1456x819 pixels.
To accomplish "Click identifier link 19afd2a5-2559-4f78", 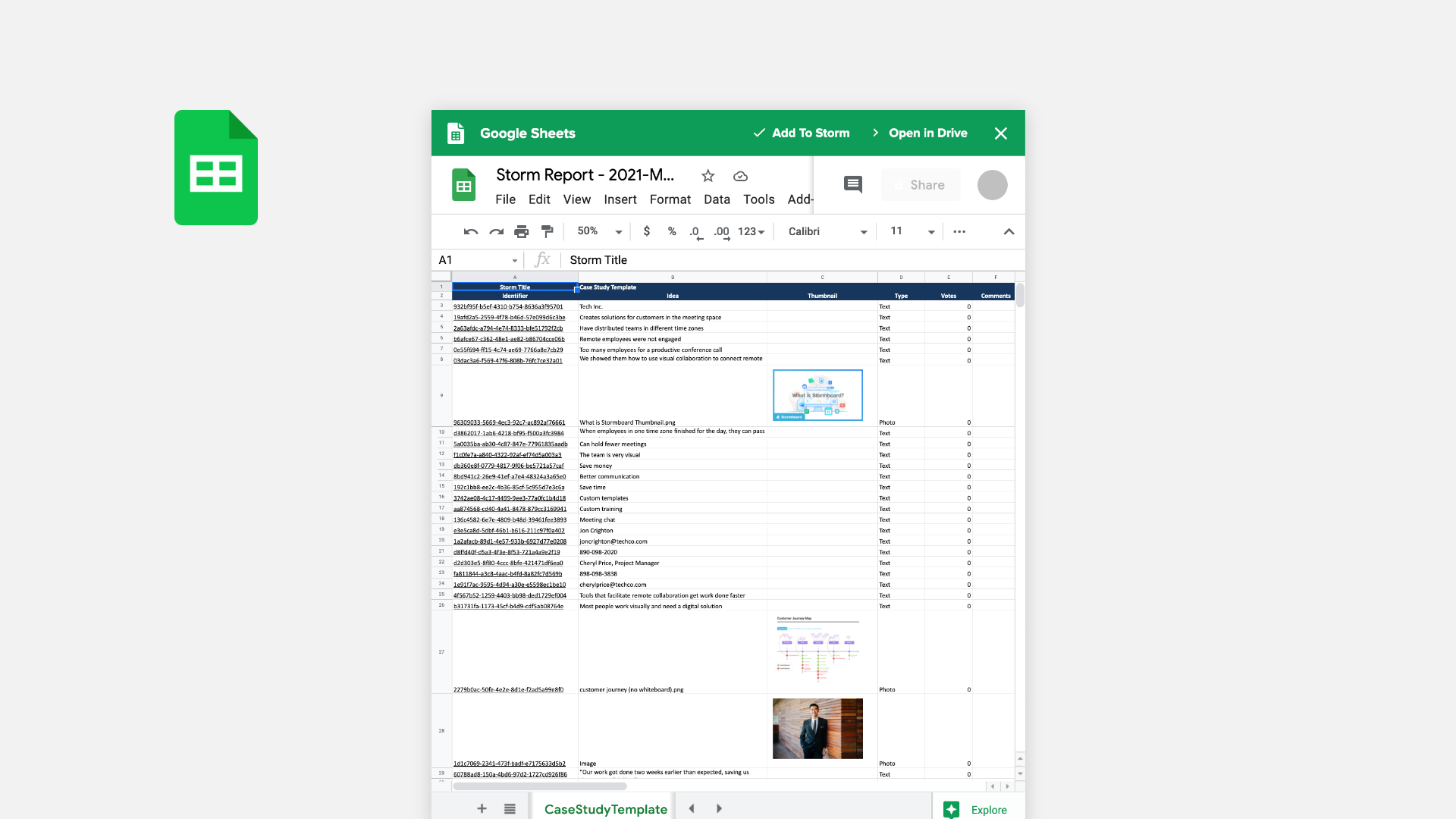I will tap(510, 318).
